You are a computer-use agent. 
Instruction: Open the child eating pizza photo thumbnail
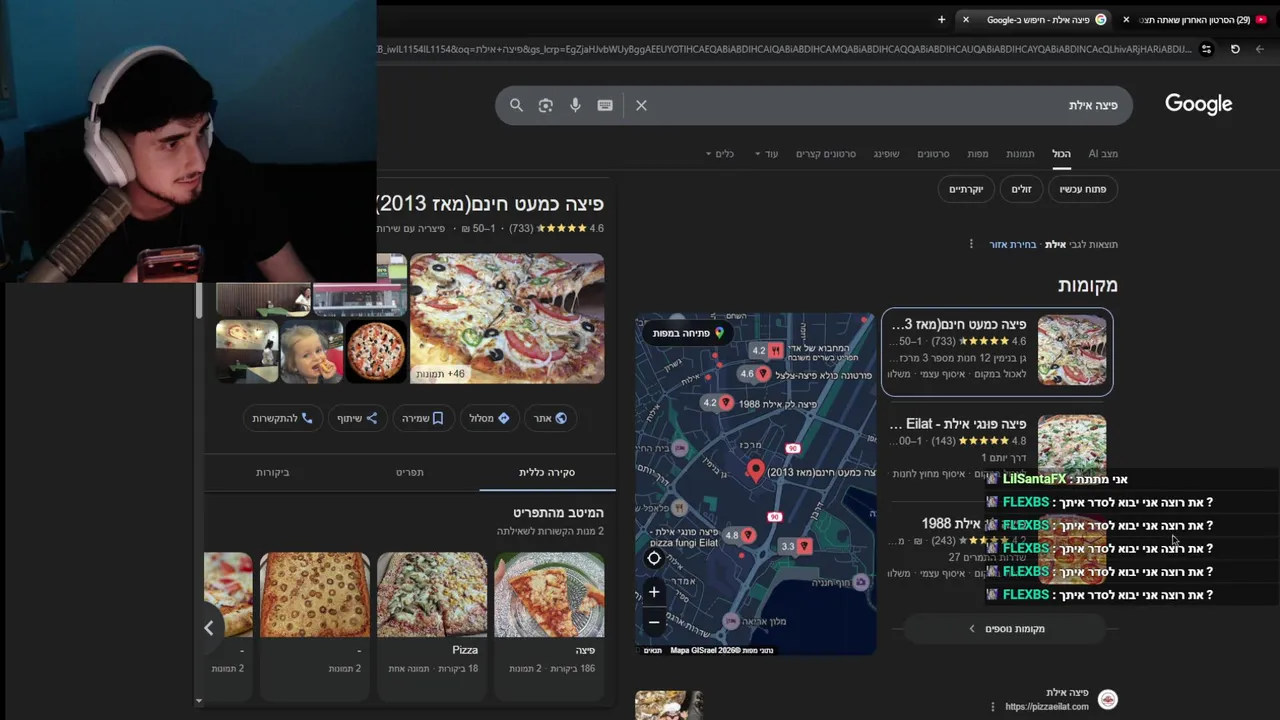(x=312, y=351)
